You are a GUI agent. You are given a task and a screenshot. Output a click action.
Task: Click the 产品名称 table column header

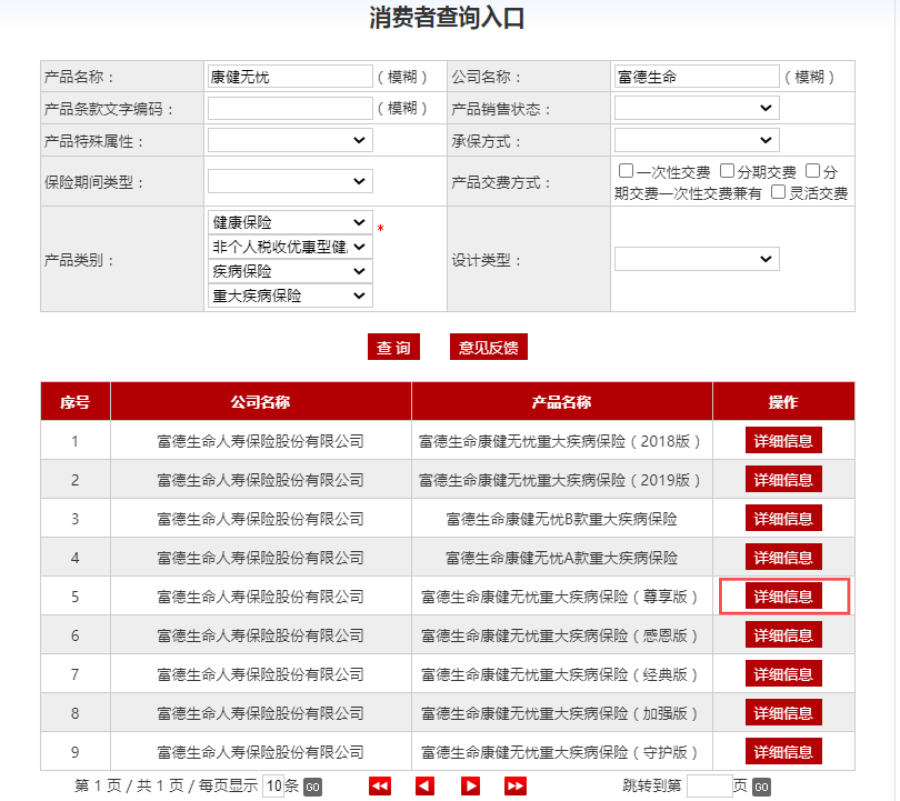tap(561, 402)
